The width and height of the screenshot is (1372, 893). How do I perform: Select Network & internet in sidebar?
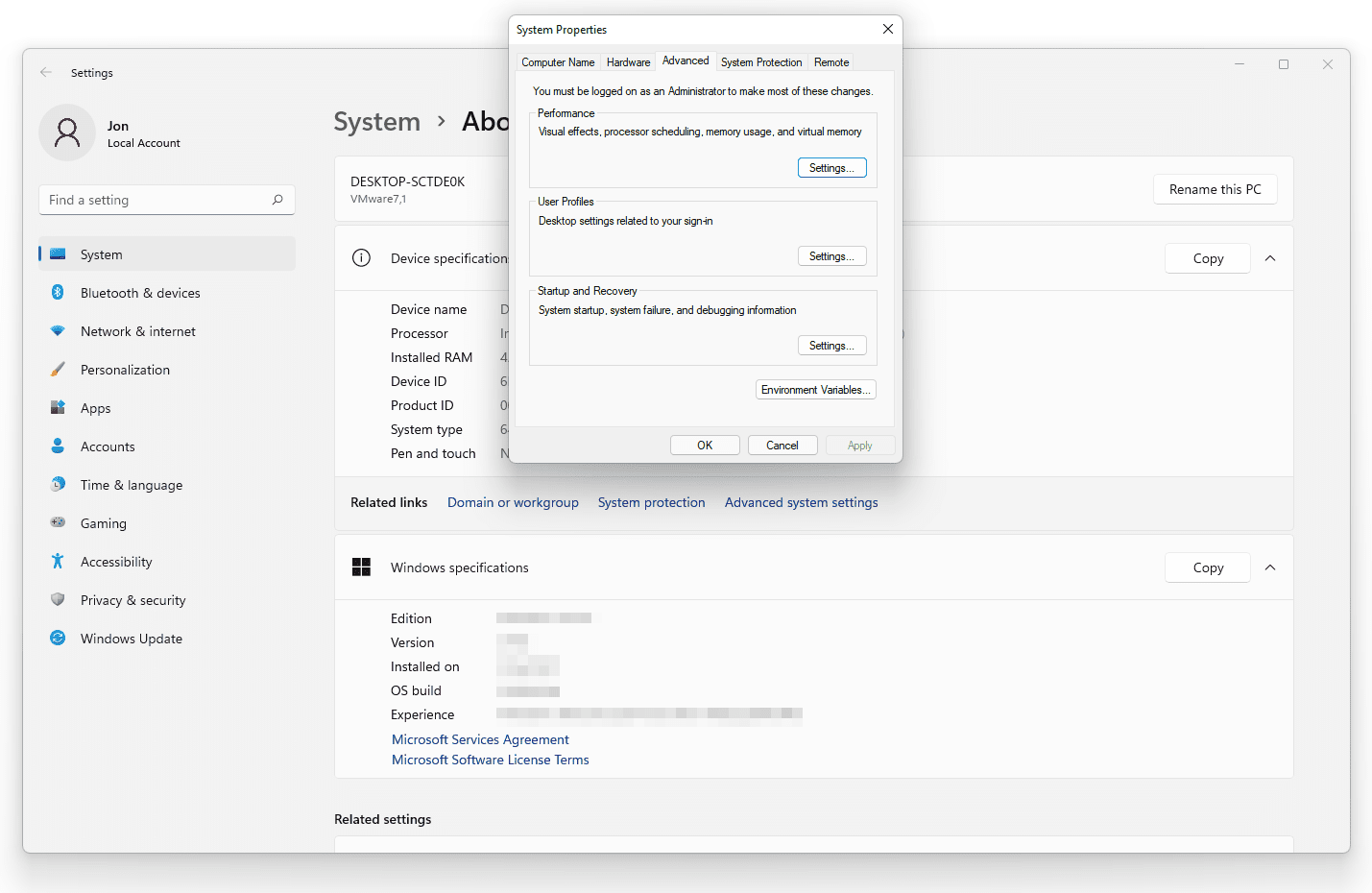167,331
